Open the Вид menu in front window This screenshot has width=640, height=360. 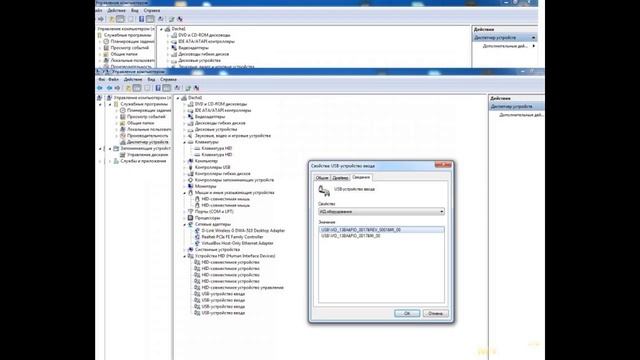(151, 79)
